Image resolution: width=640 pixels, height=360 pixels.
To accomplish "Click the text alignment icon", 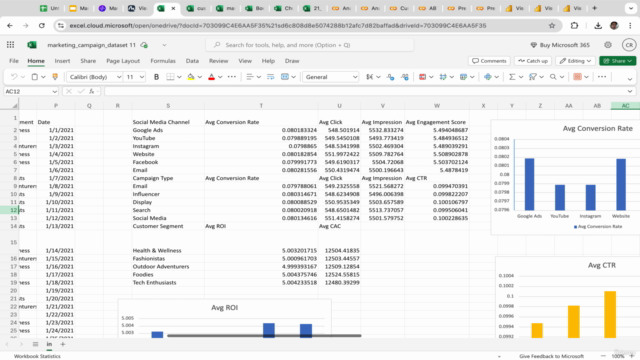I will (250, 77).
